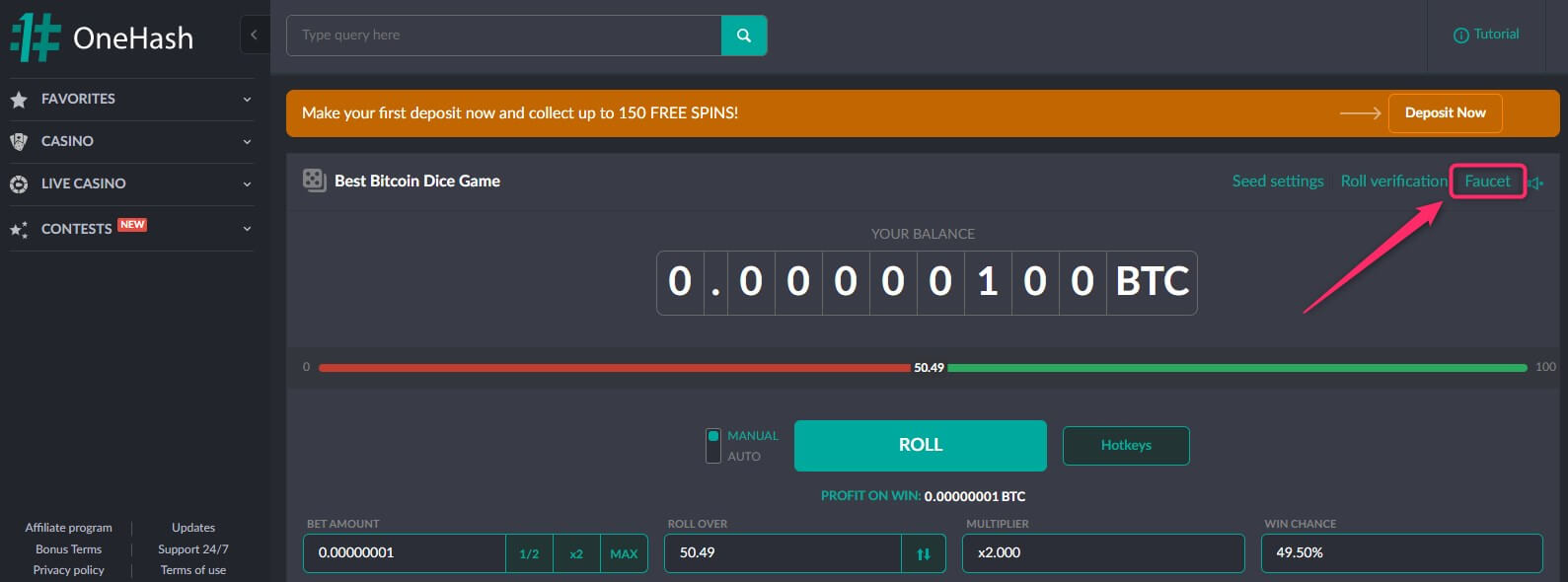This screenshot has height=582, width=1568.
Task: Click the stars icon beside Contests
Action: [19, 229]
